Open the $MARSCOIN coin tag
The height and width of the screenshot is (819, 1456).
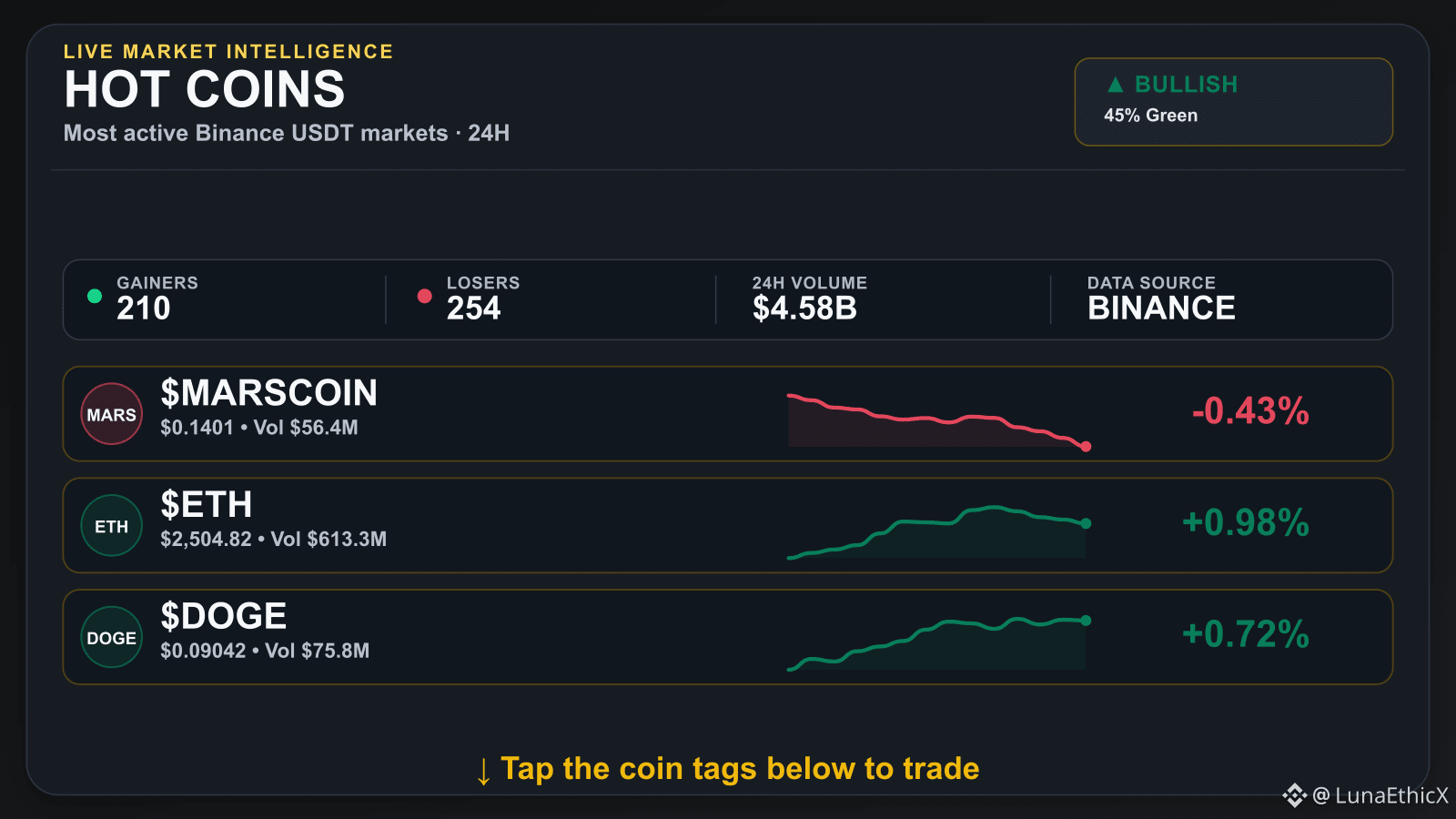(x=268, y=393)
